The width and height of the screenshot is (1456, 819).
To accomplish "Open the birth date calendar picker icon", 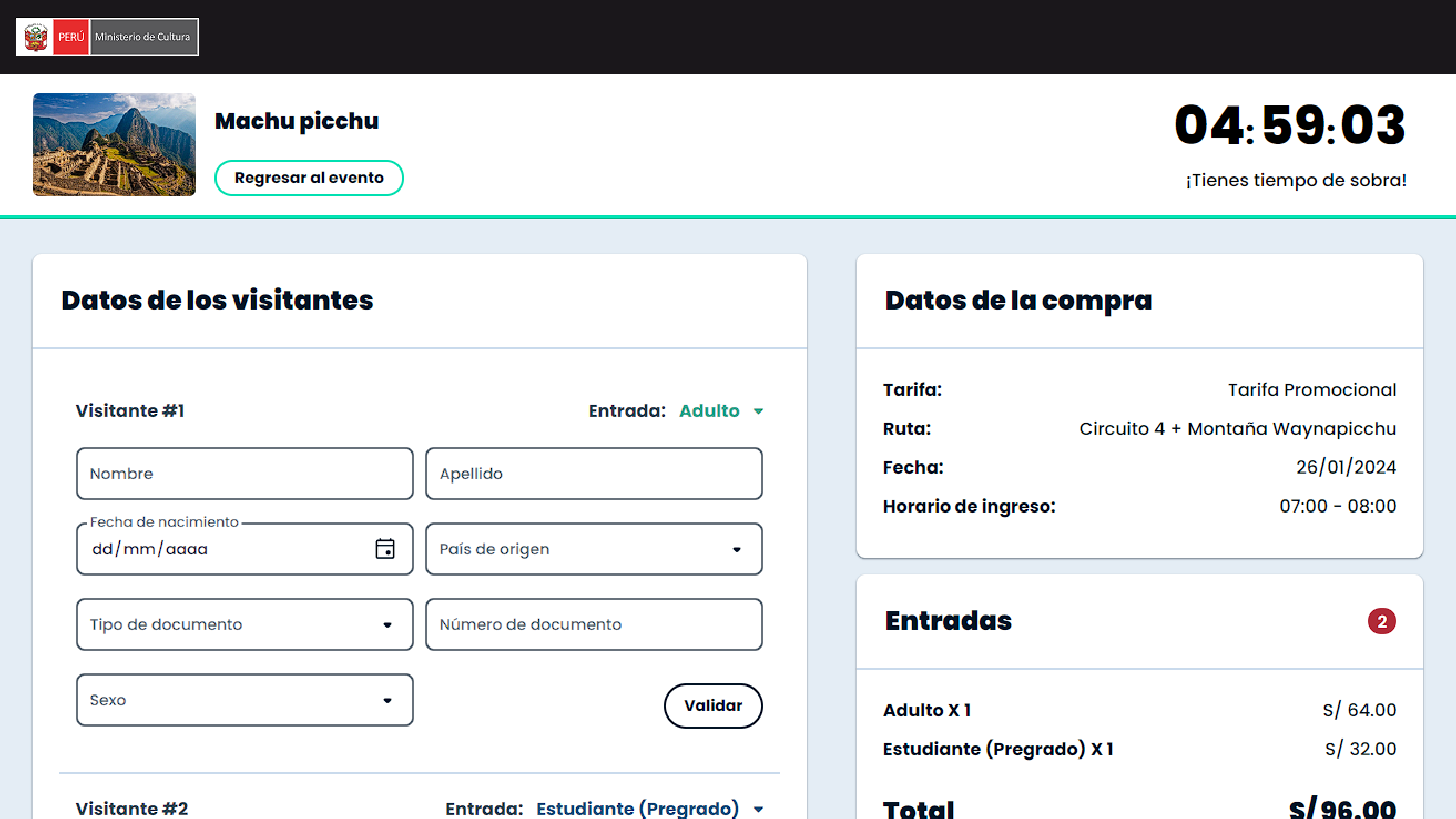I will [x=385, y=548].
